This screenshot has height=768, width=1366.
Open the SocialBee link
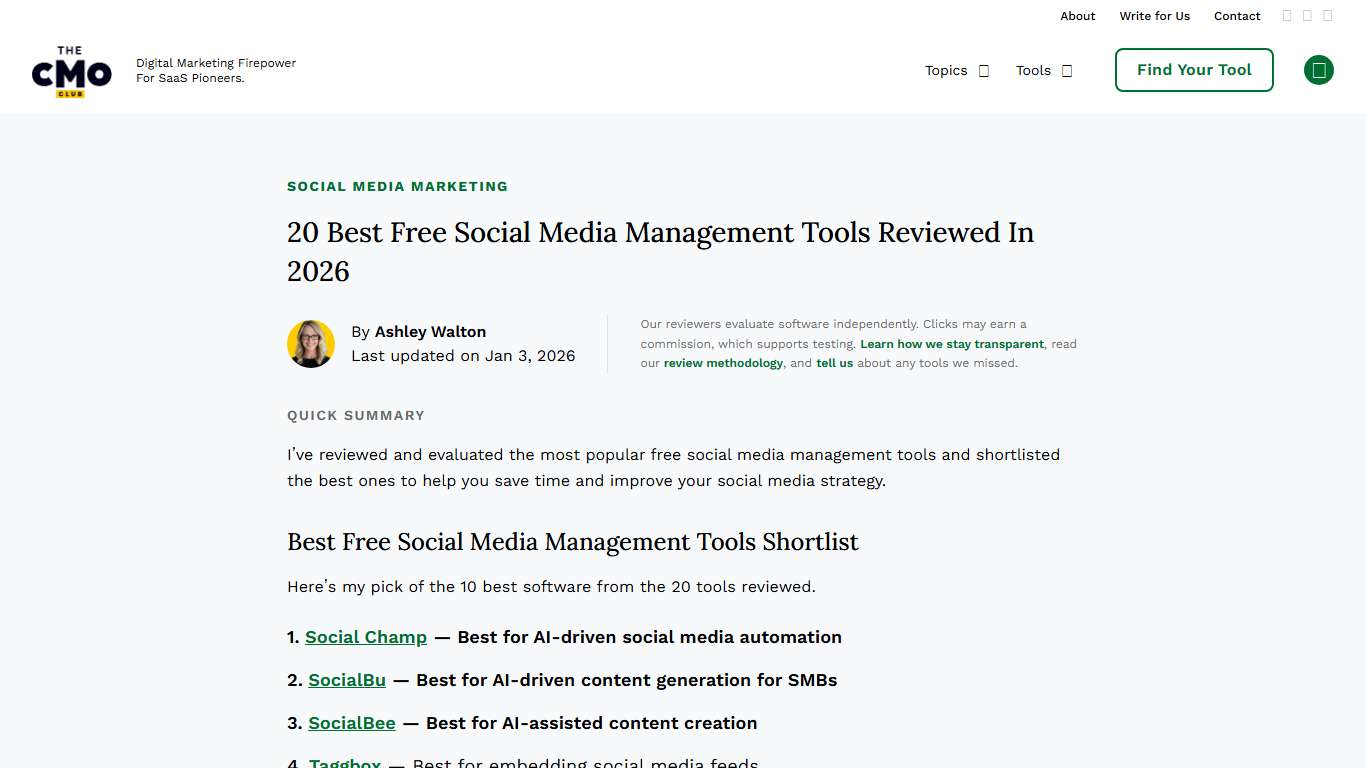pyautogui.click(x=352, y=723)
